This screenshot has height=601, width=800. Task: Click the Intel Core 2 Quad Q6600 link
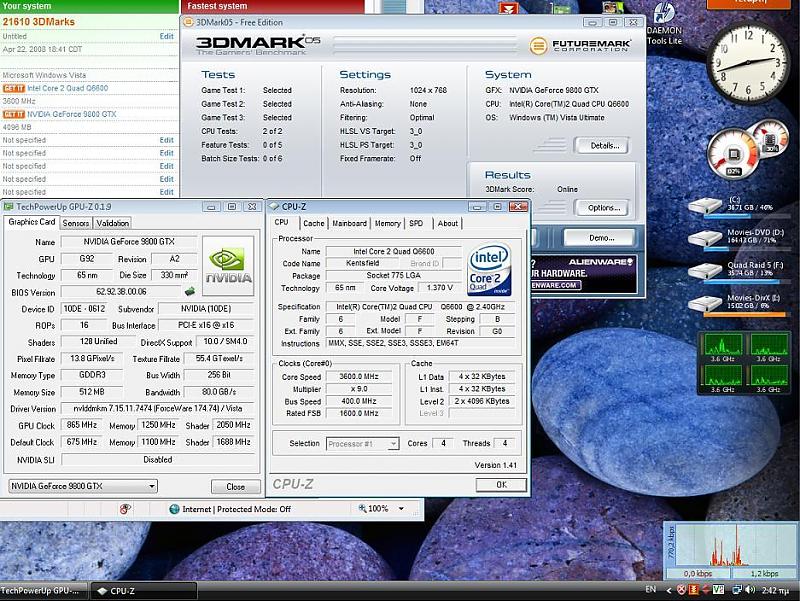coord(67,88)
